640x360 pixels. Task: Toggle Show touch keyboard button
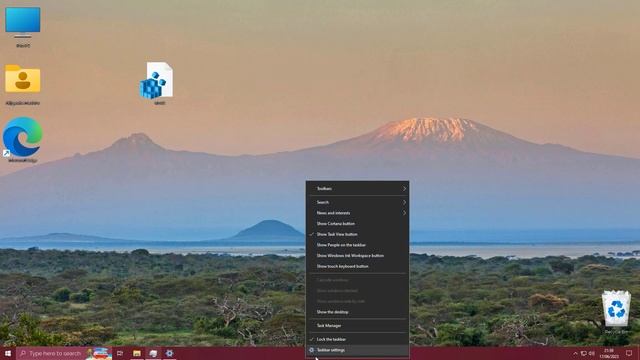pyautogui.click(x=357, y=266)
